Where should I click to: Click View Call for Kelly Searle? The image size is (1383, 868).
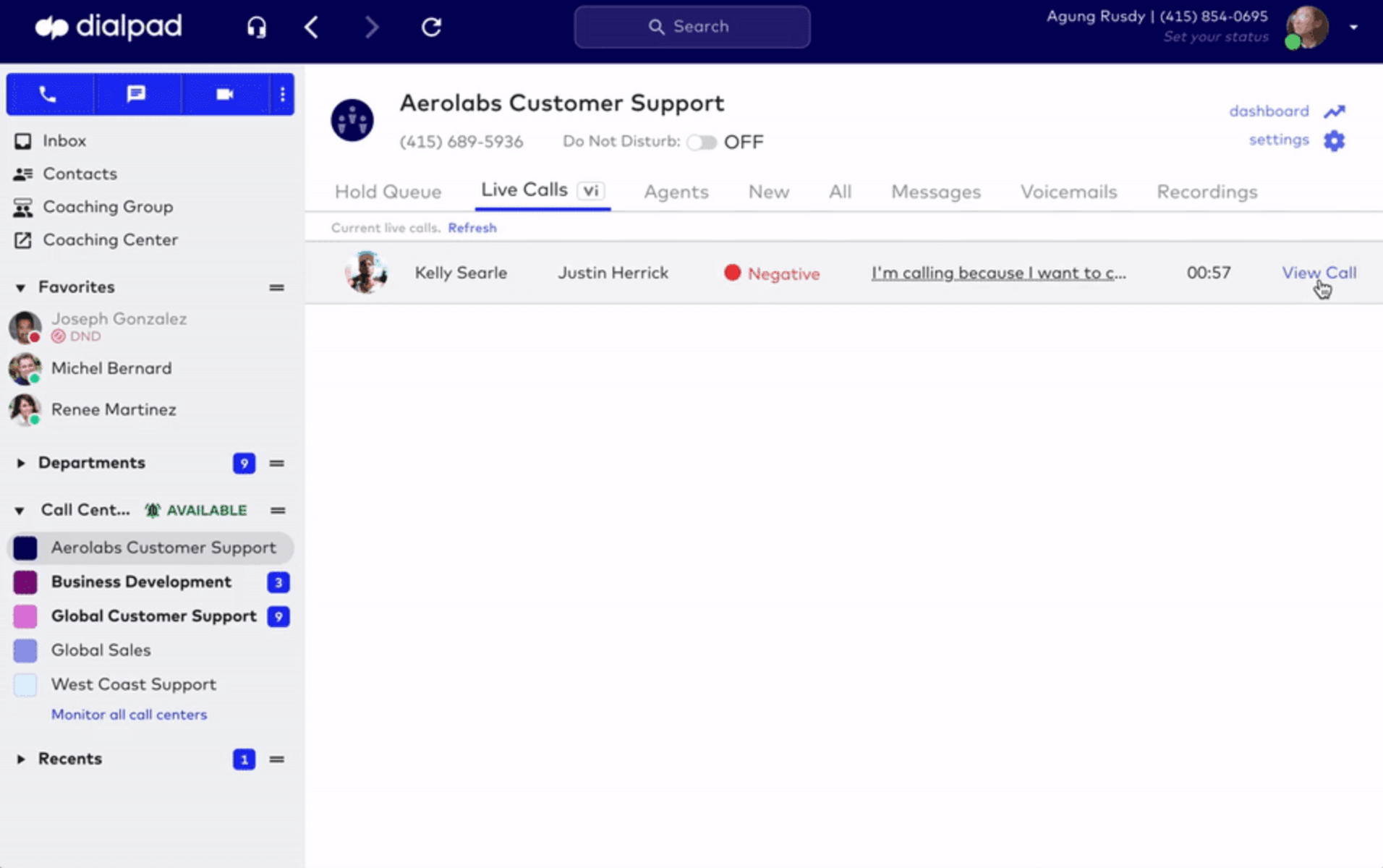point(1319,273)
